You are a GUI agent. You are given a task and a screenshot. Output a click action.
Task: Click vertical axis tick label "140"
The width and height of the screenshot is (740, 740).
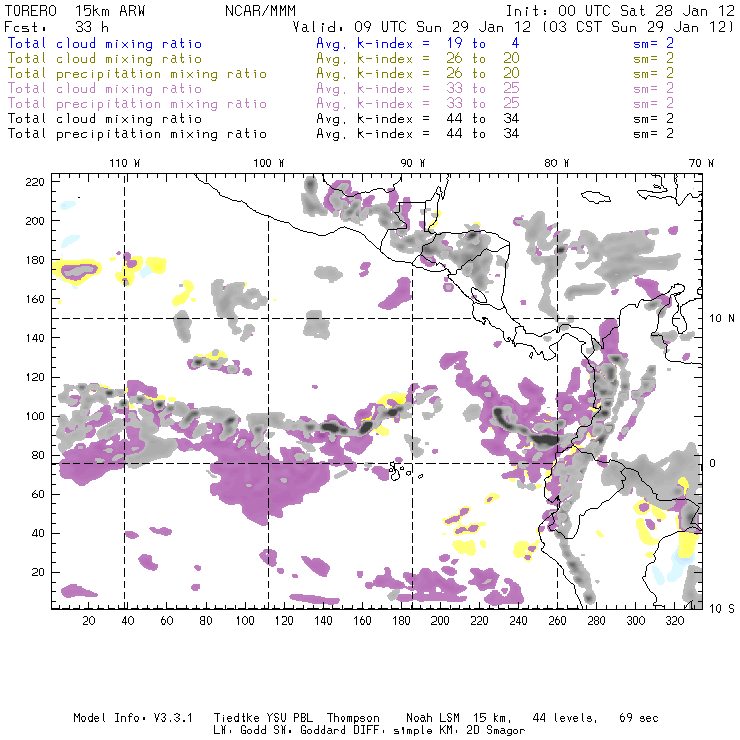click(35, 338)
